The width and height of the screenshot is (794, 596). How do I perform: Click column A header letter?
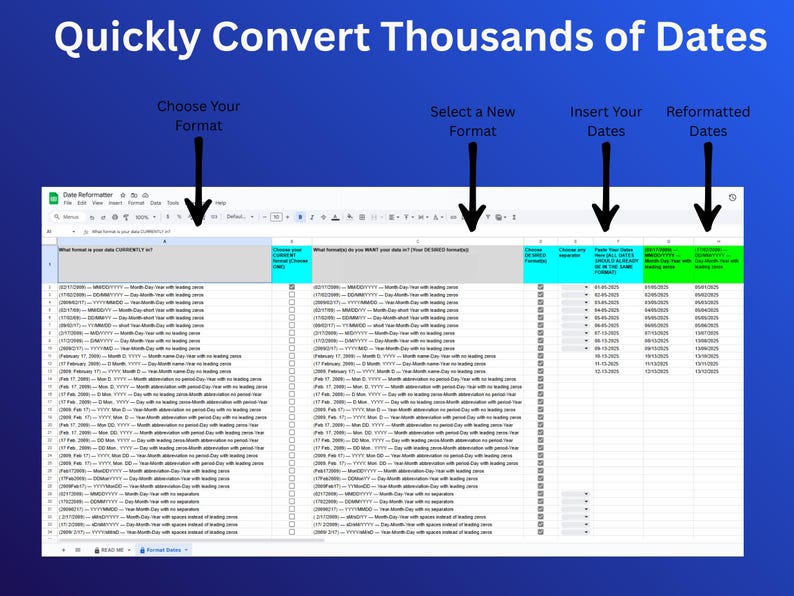point(165,242)
